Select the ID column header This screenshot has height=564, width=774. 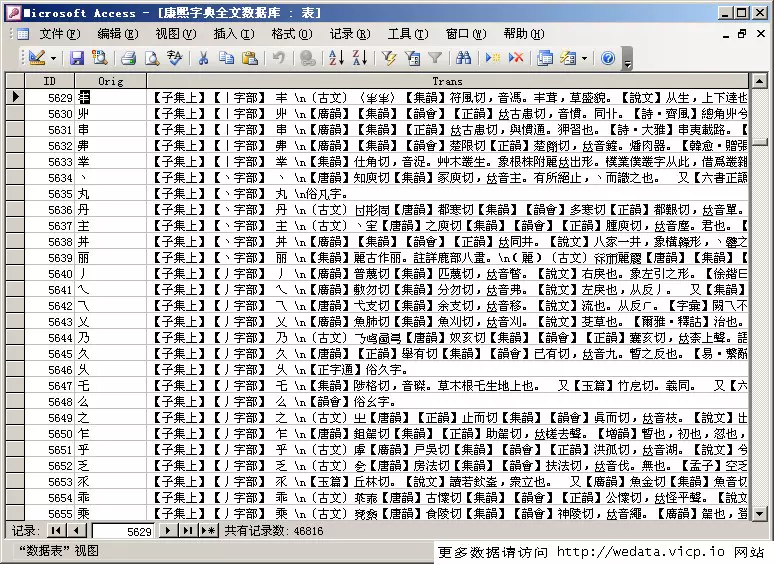(49, 81)
